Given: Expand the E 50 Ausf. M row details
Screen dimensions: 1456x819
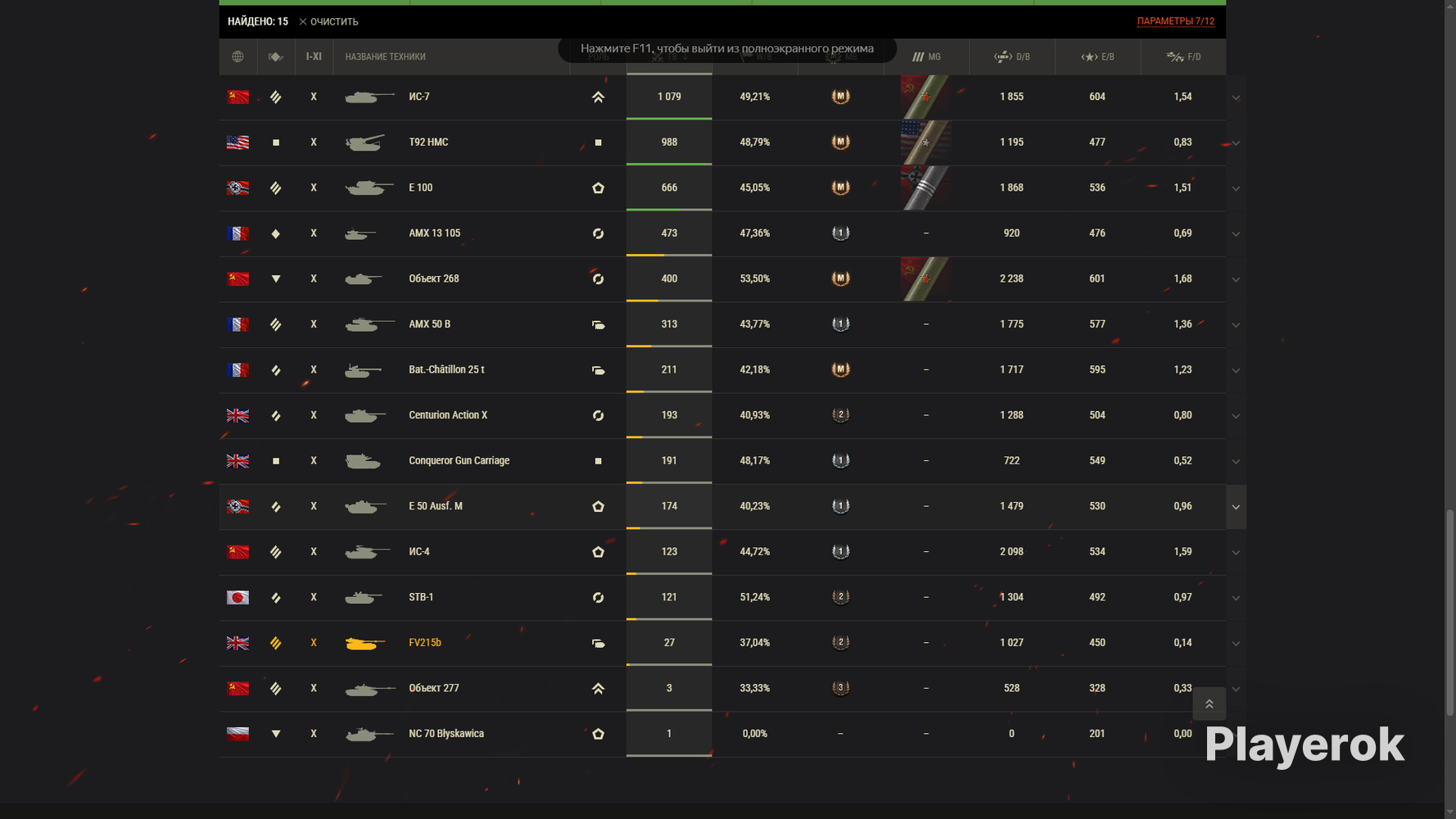Looking at the screenshot, I should coord(1236,507).
